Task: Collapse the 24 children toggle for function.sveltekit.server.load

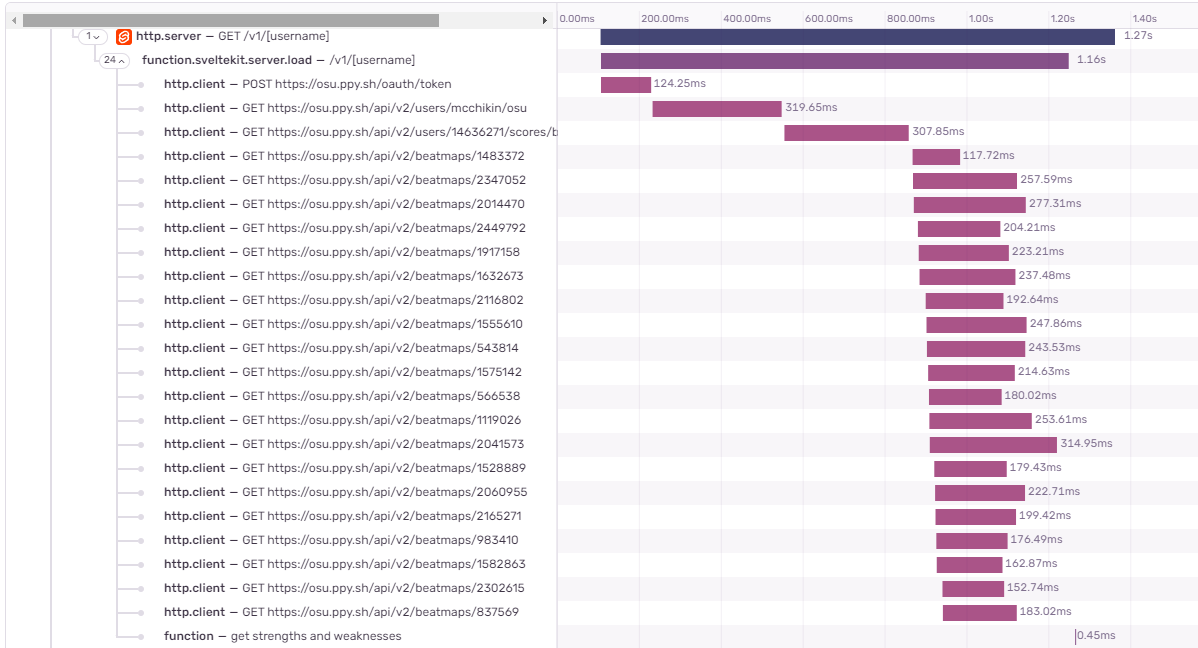Action: pos(114,60)
